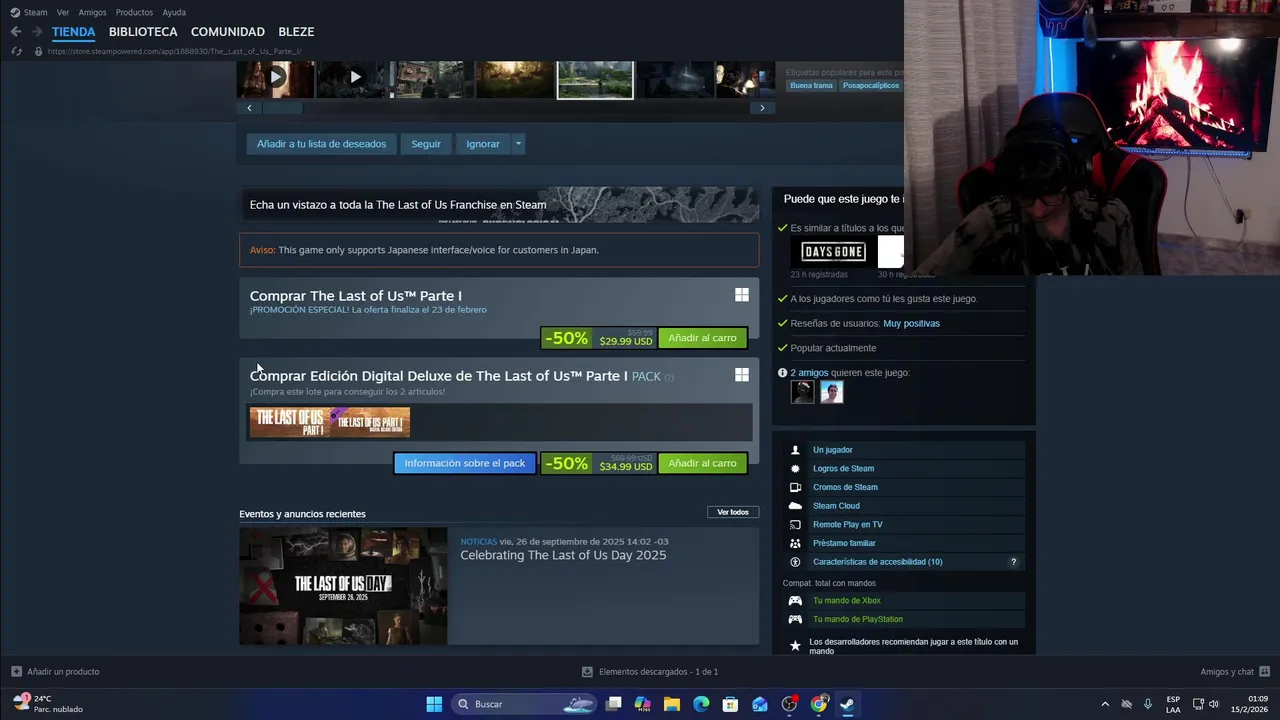This screenshot has height=720, width=1280.
Task: Open the second friend avatar
Action: coord(832,392)
